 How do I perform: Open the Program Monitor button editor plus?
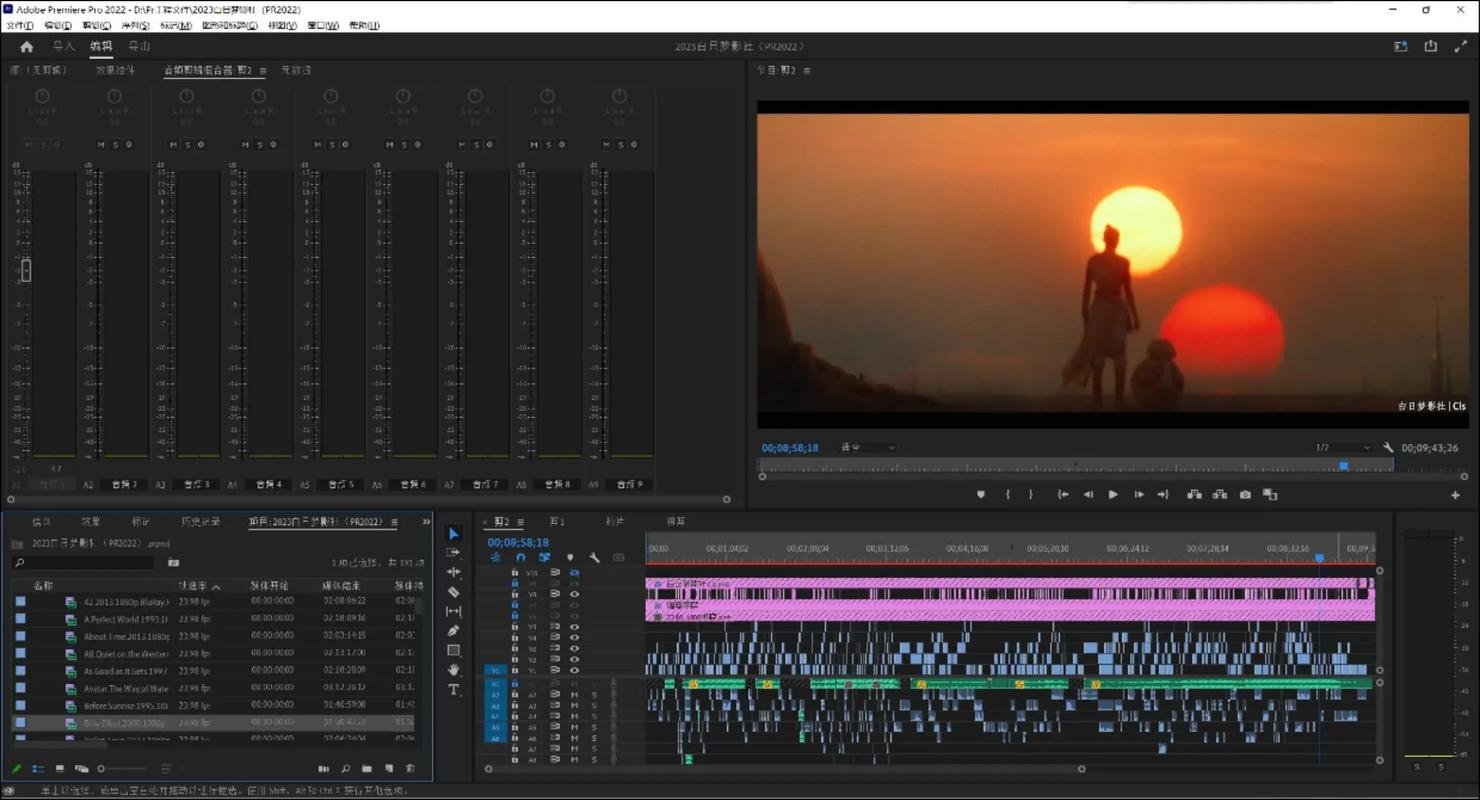click(1455, 495)
